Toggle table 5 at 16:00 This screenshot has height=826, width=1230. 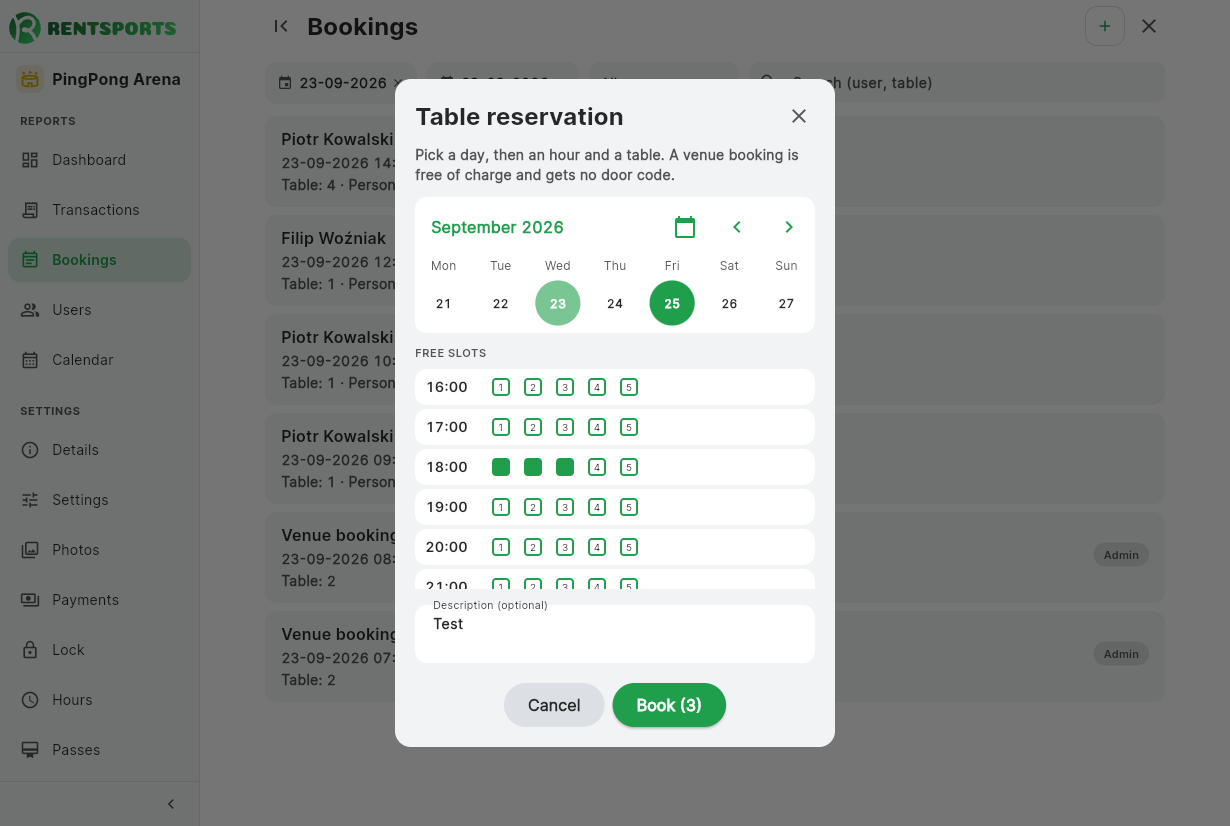click(x=629, y=387)
